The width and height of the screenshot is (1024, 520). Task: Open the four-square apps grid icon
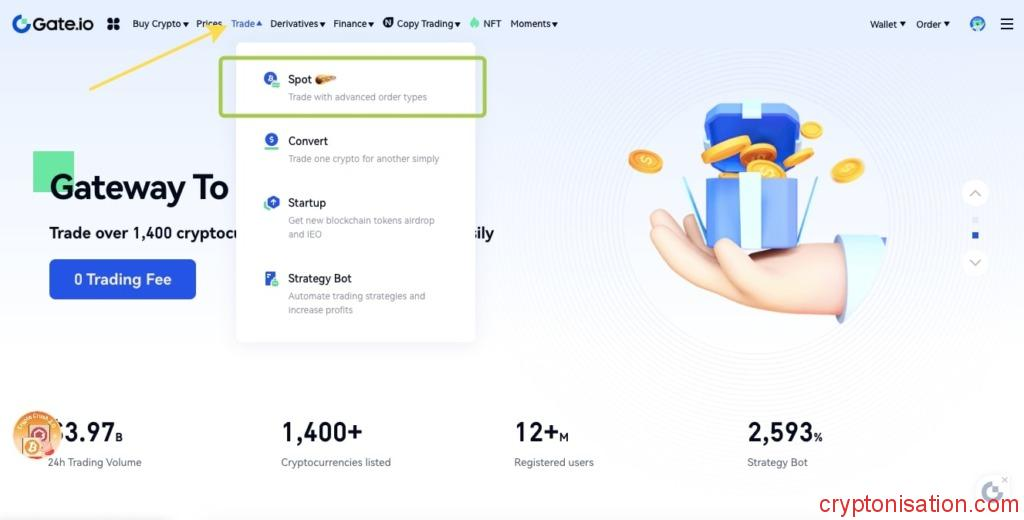[113, 24]
